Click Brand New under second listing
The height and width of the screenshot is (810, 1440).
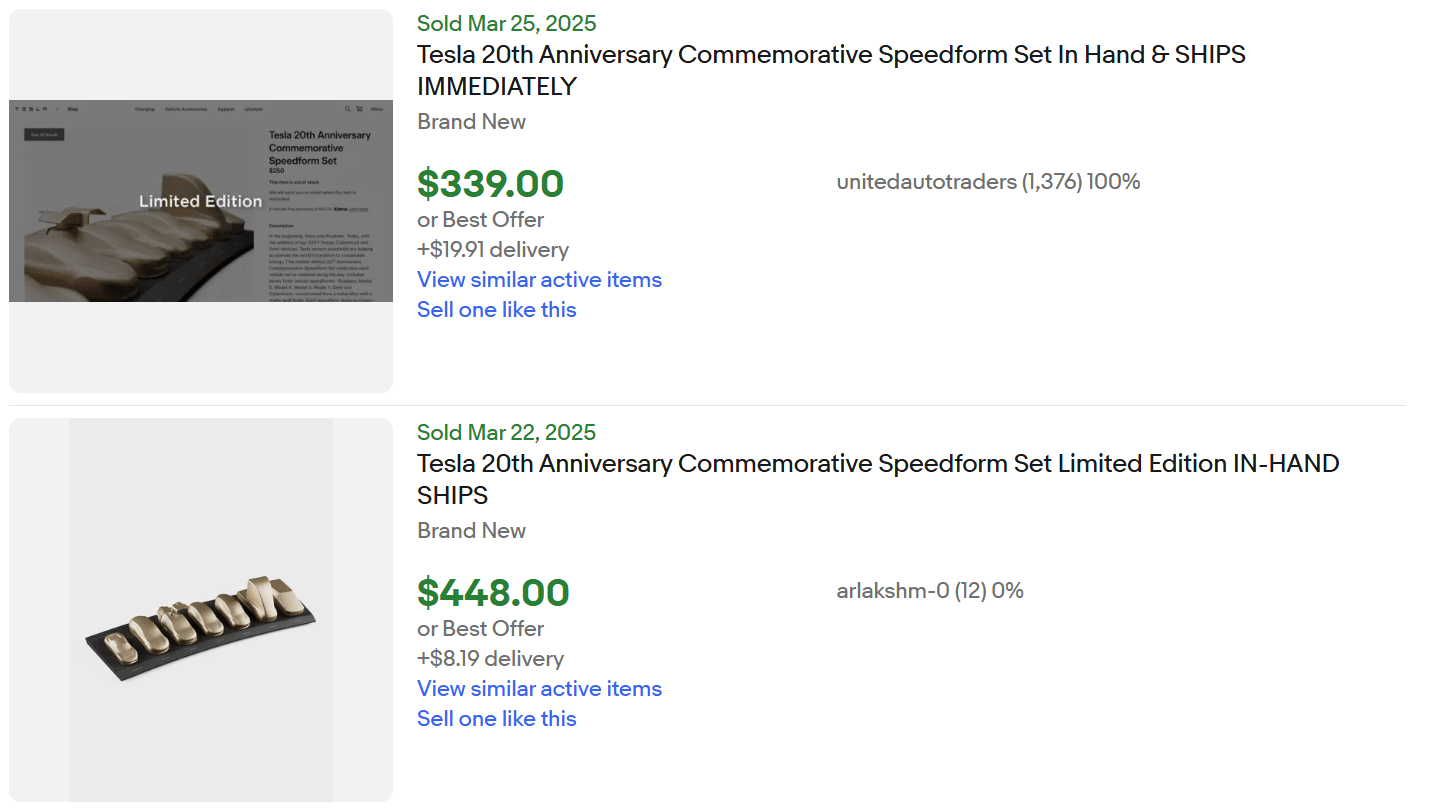[x=471, y=531]
